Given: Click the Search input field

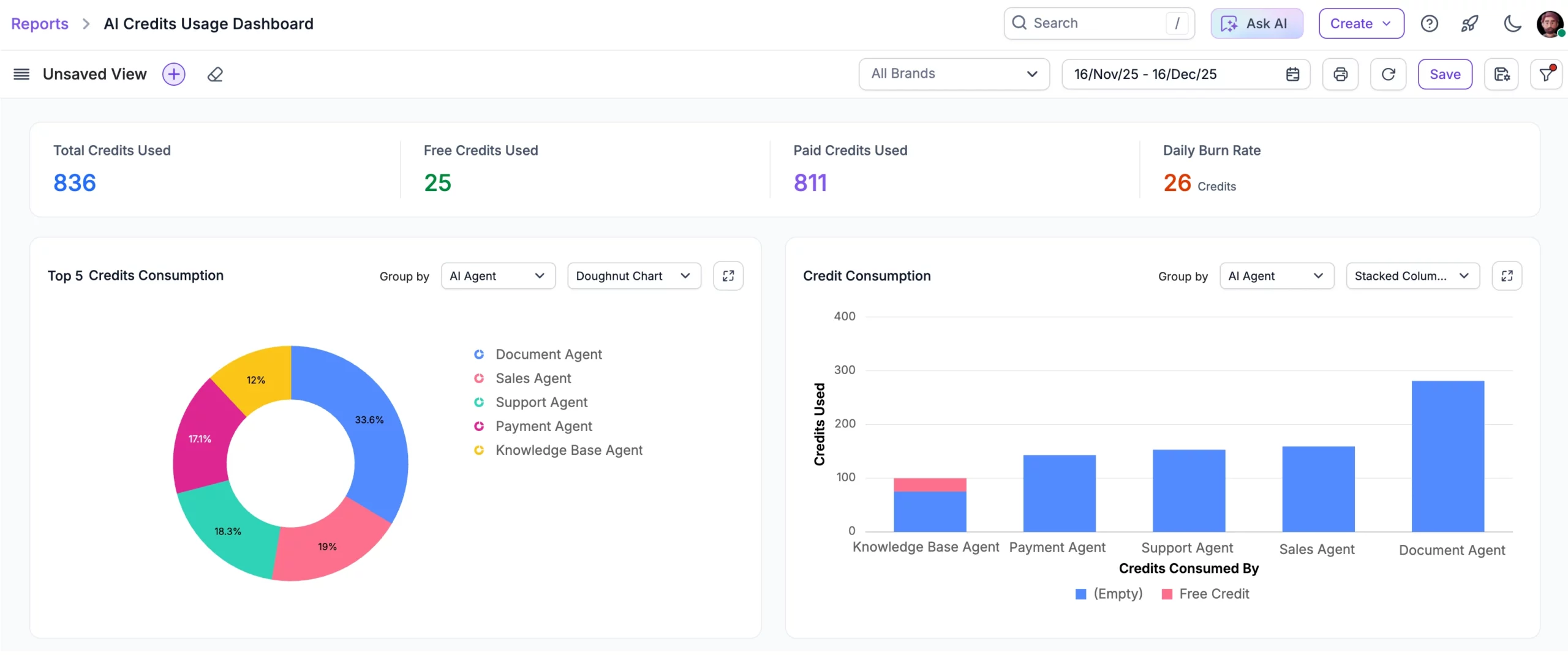Looking at the screenshot, I should click(1099, 23).
